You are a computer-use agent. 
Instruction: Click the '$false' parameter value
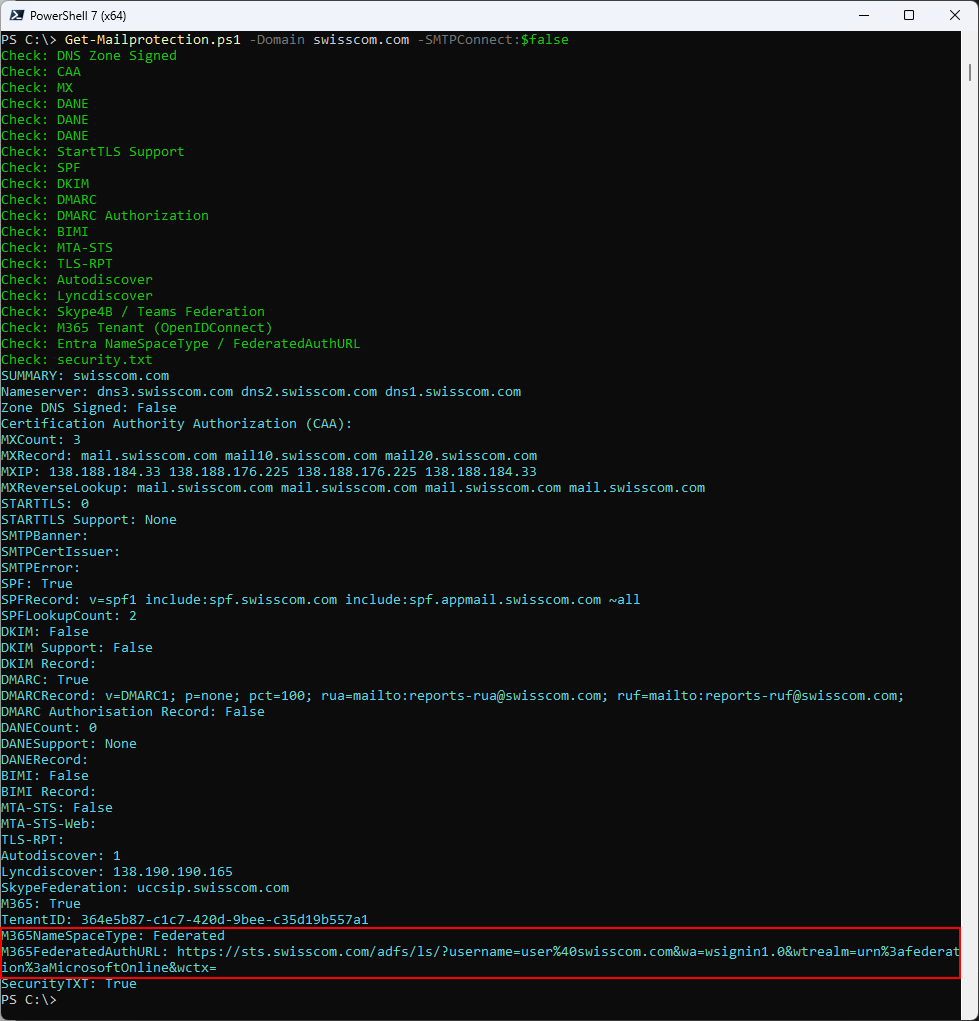pos(545,40)
